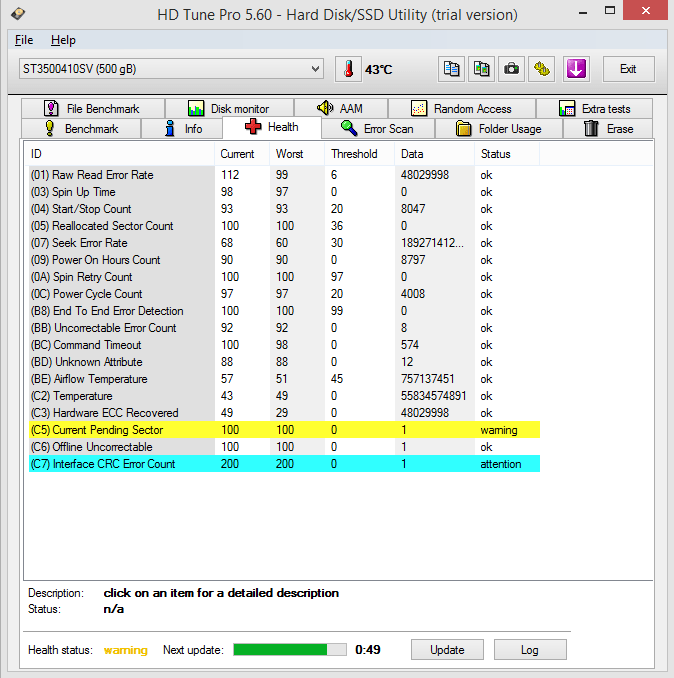Maximize the HD Tune Pro window

tap(610, 11)
